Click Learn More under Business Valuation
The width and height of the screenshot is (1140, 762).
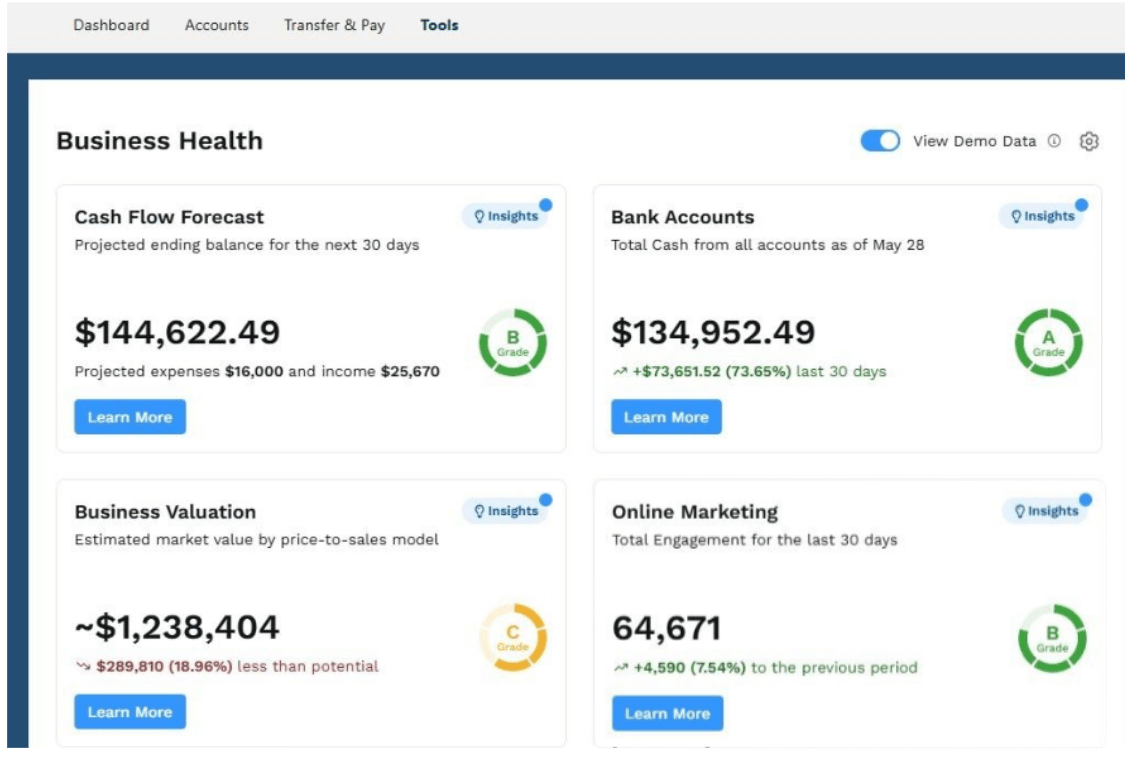pos(130,712)
